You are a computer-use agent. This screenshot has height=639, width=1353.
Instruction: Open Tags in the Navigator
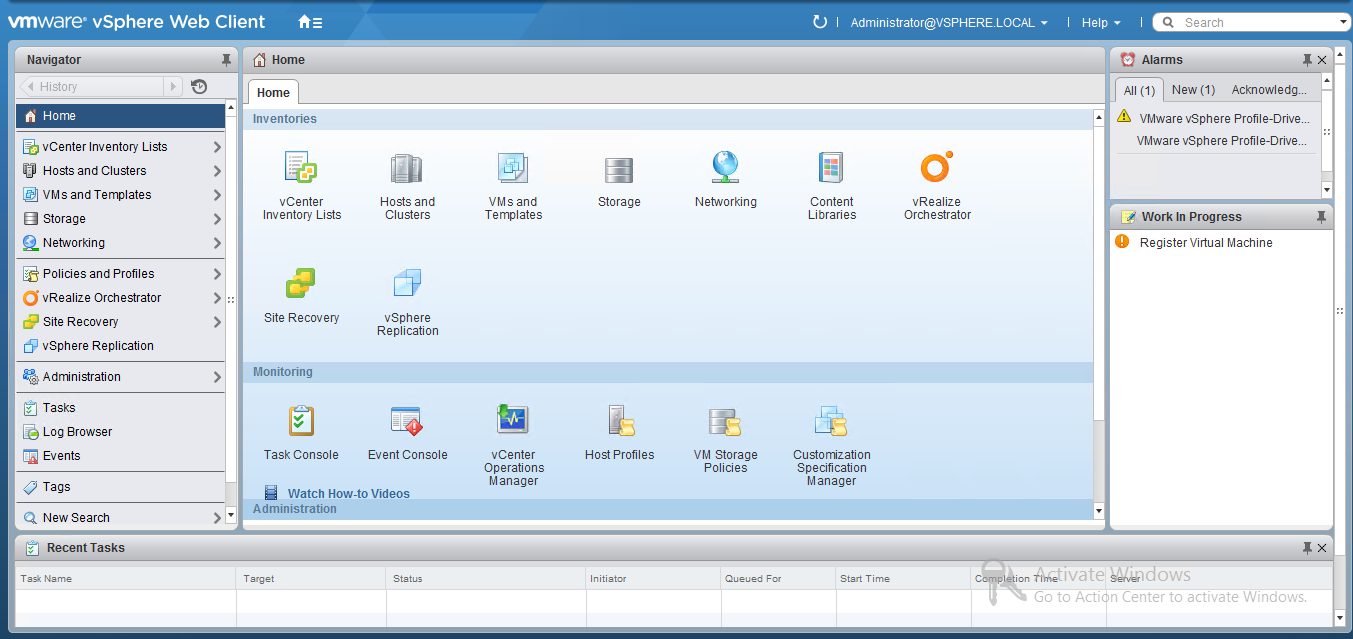click(x=120, y=487)
